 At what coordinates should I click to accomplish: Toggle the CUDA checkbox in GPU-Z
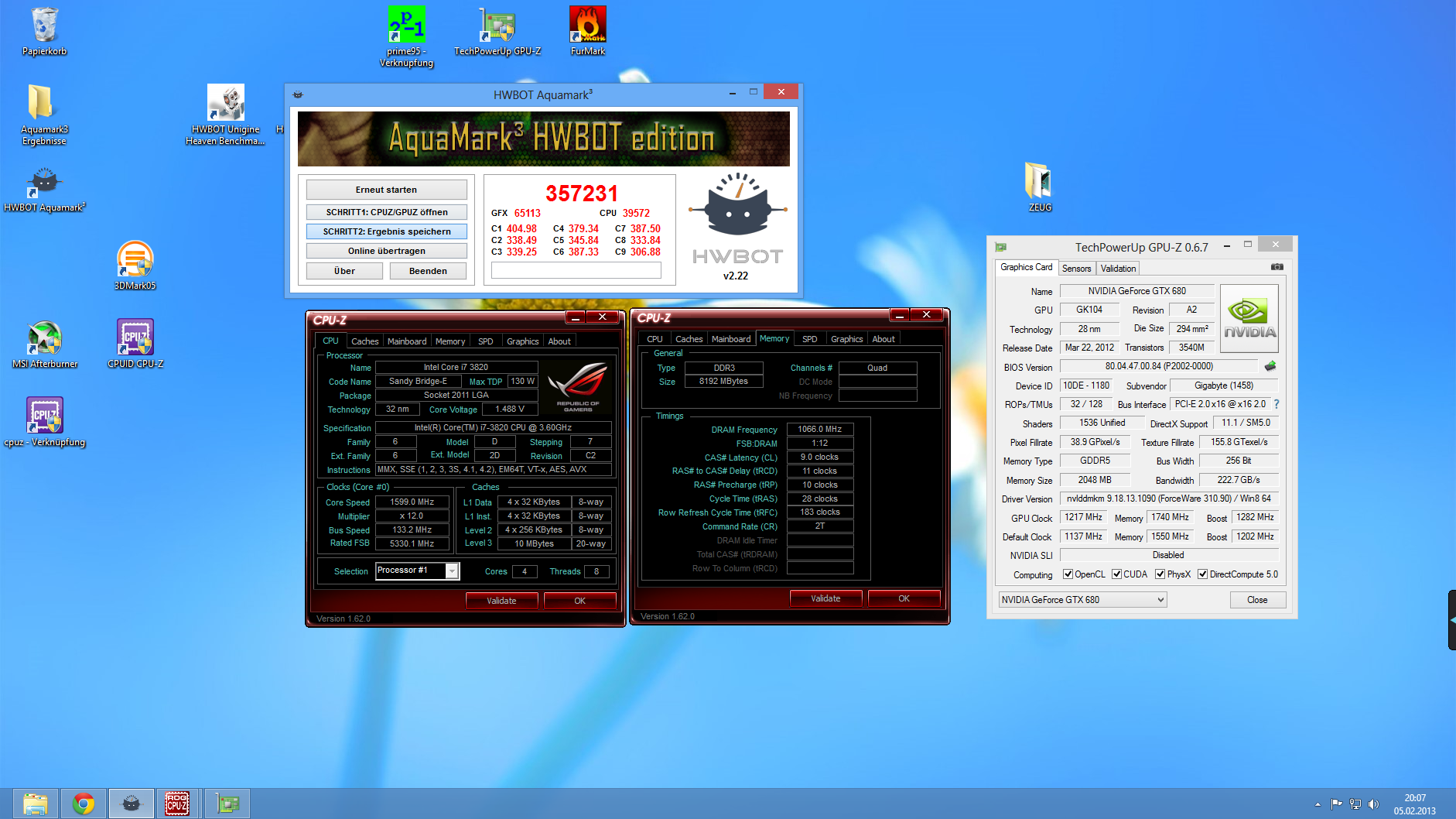(x=1116, y=574)
